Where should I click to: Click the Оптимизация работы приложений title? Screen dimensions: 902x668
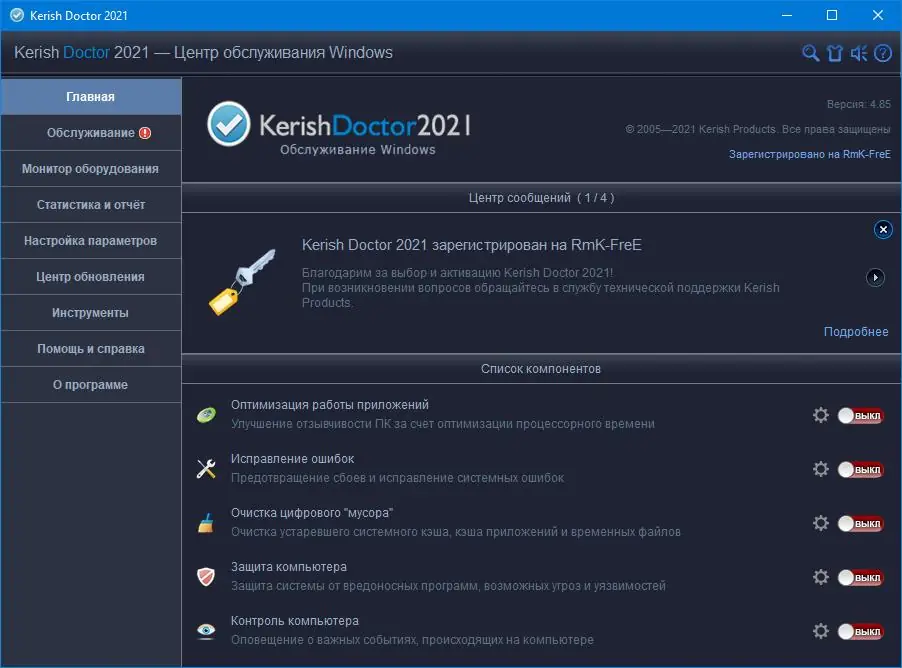[x=330, y=405]
